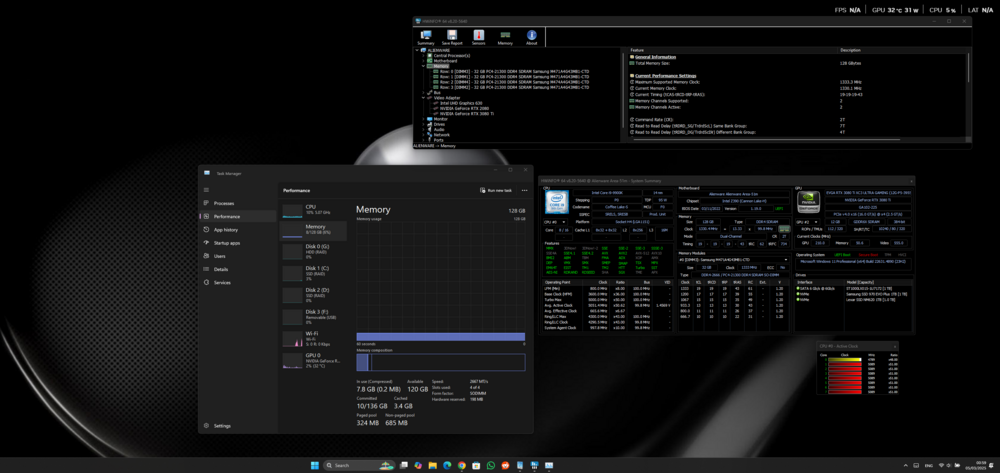The image size is (1000, 473).
Task: Open the Sensors icon in HWiNFO
Action: [x=479, y=36]
